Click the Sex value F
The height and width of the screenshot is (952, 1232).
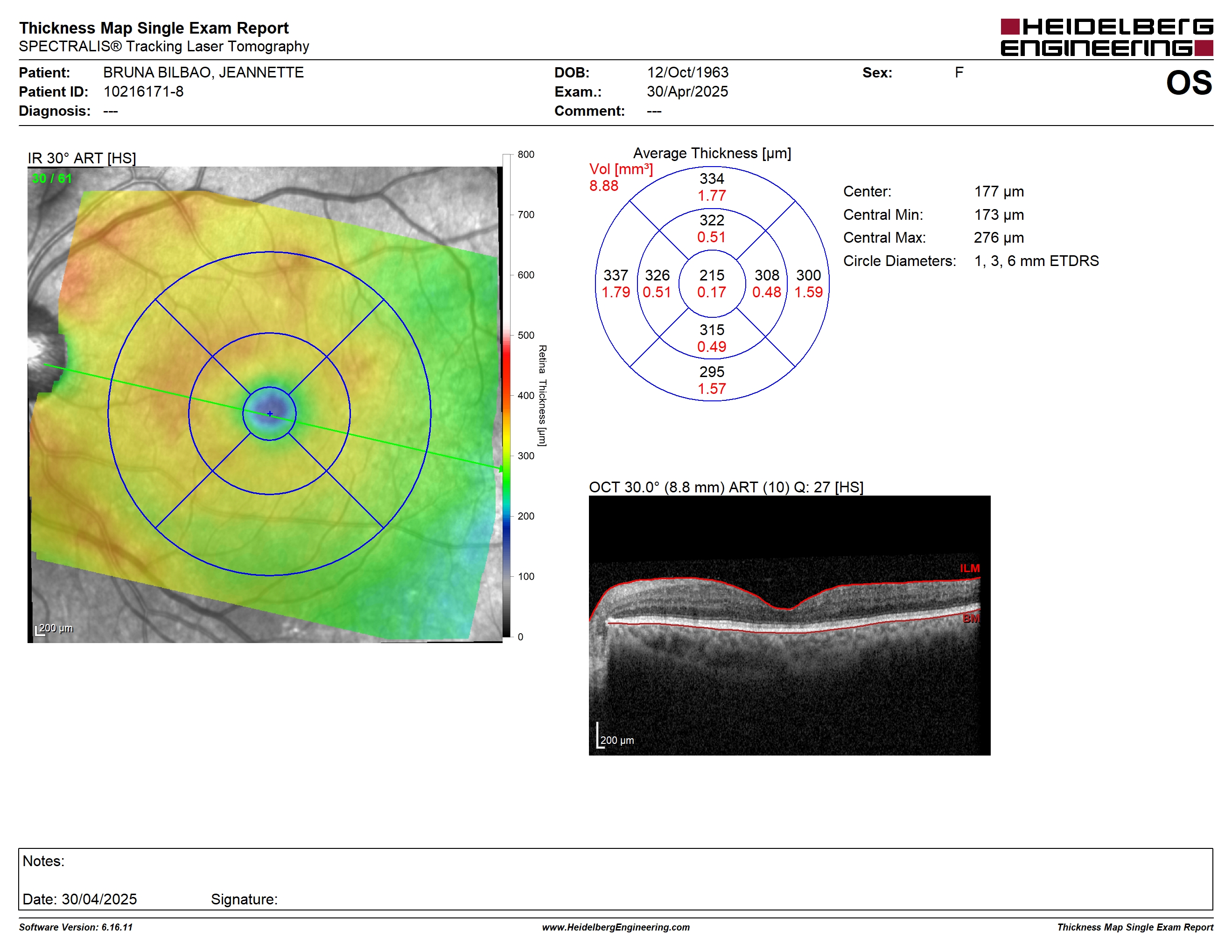coord(959,73)
